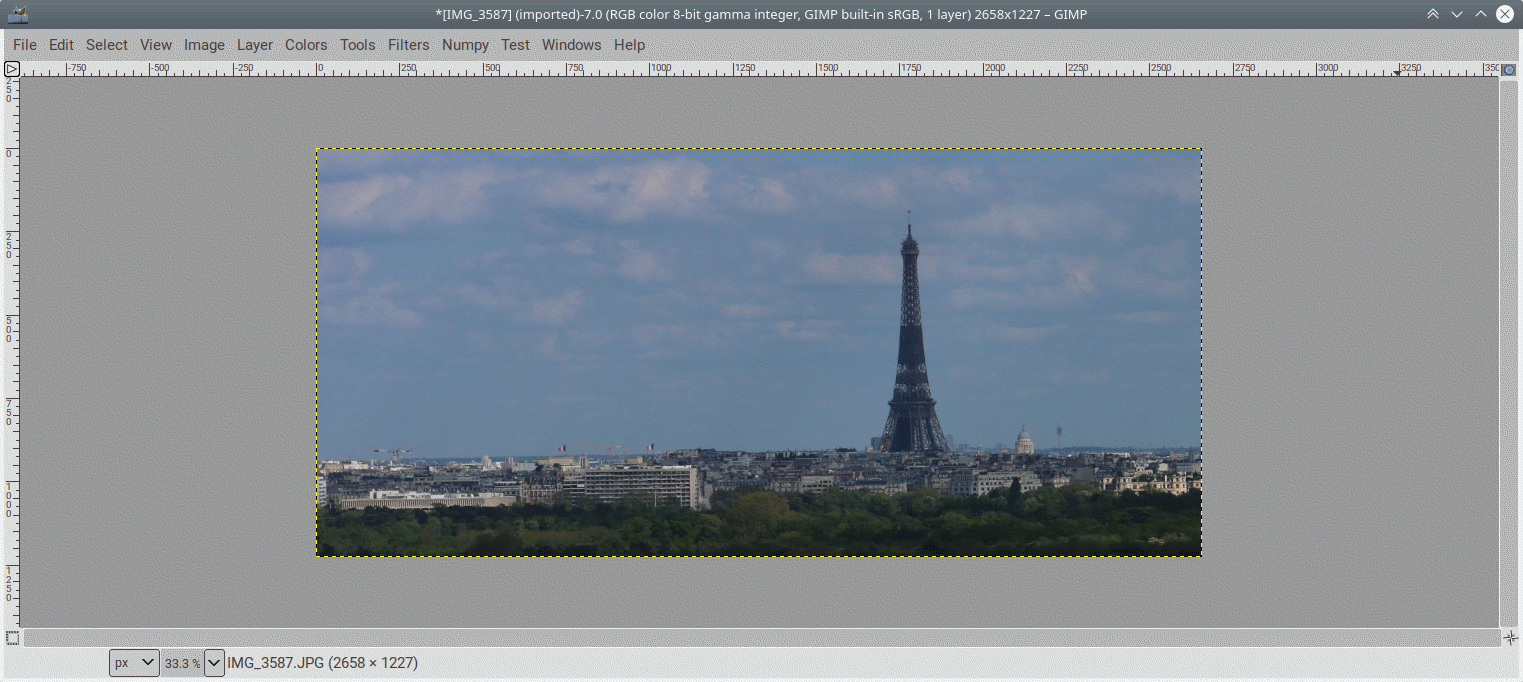Open the Layer menu
Viewport: 1523px width, 682px height.
click(255, 45)
